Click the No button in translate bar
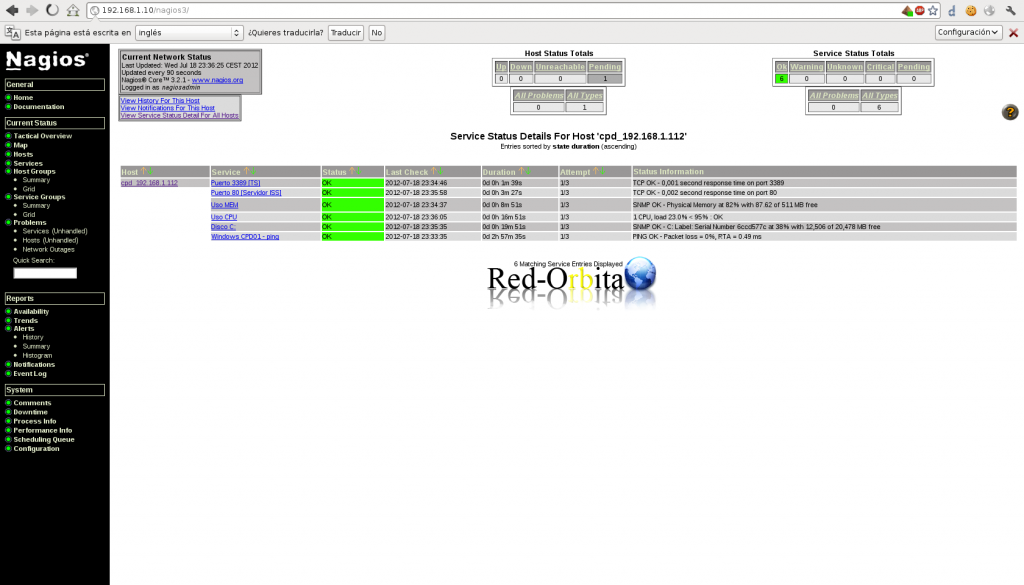Screen dimensions: 1024x585 (376, 32)
